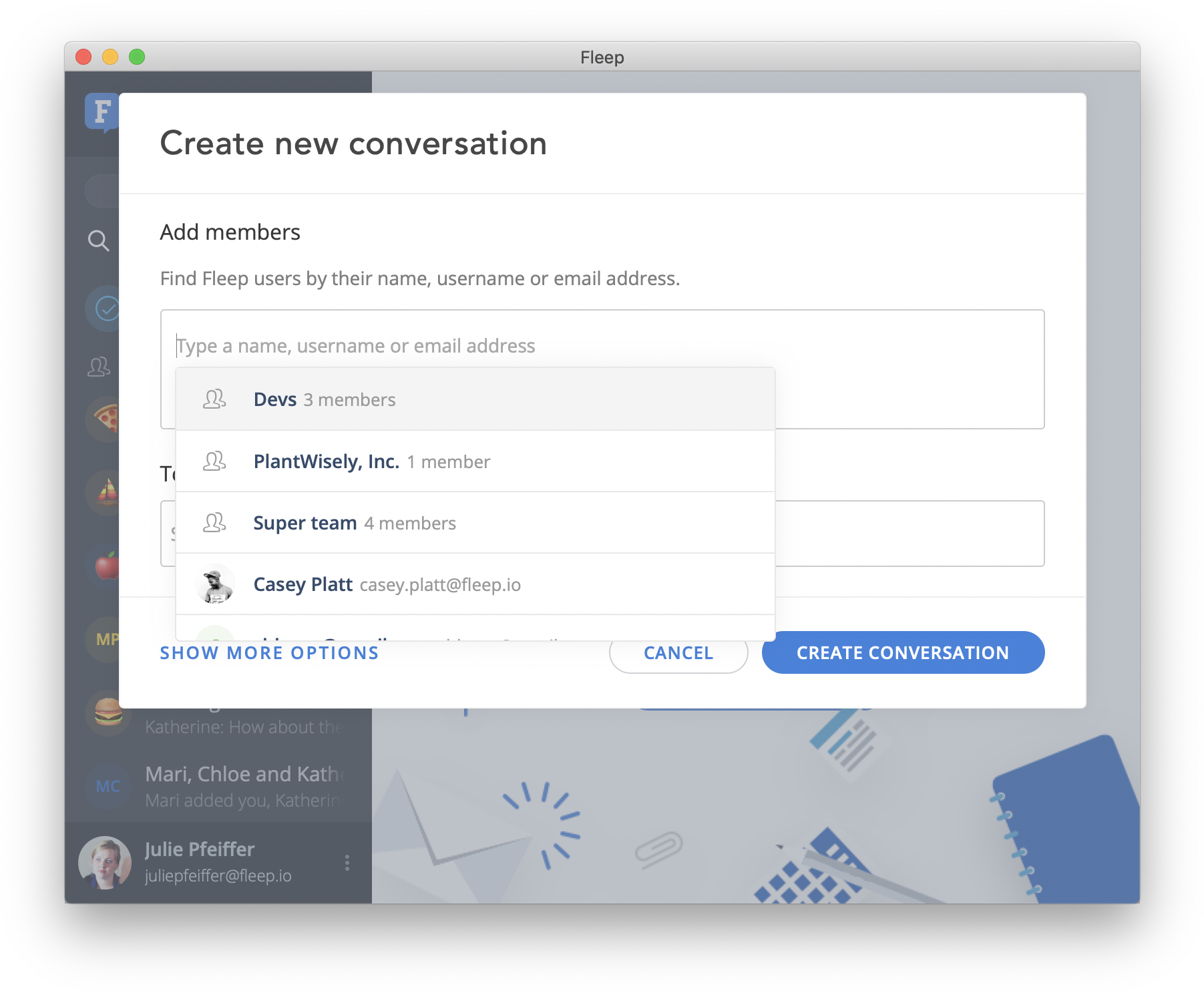Image resolution: width=1204 pixels, height=993 pixels.
Task: Click Create Conversation button
Action: click(x=903, y=652)
